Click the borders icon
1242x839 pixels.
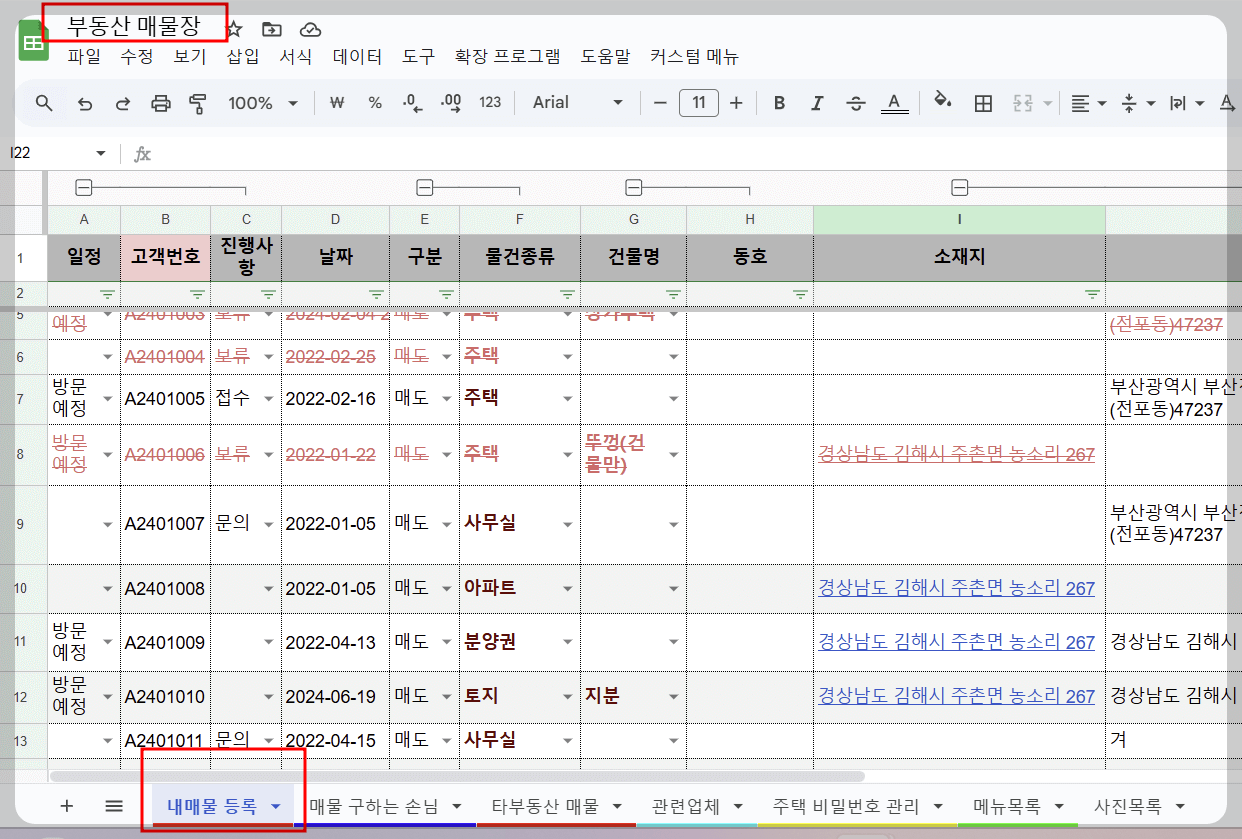(x=985, y=102)
